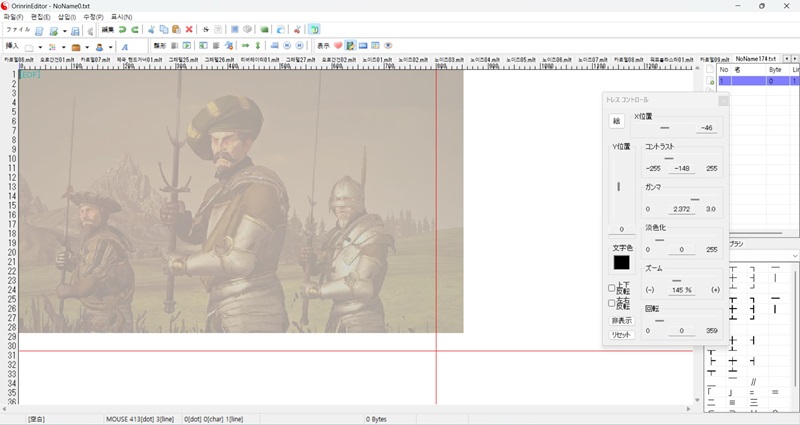Open the 파일(F) menu
This screenshot has height=425, width=800.
[13, 17]
